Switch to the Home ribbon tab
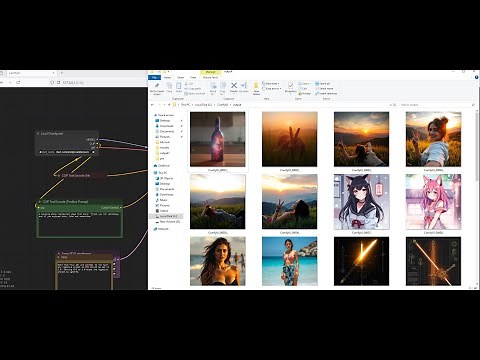 167,77
